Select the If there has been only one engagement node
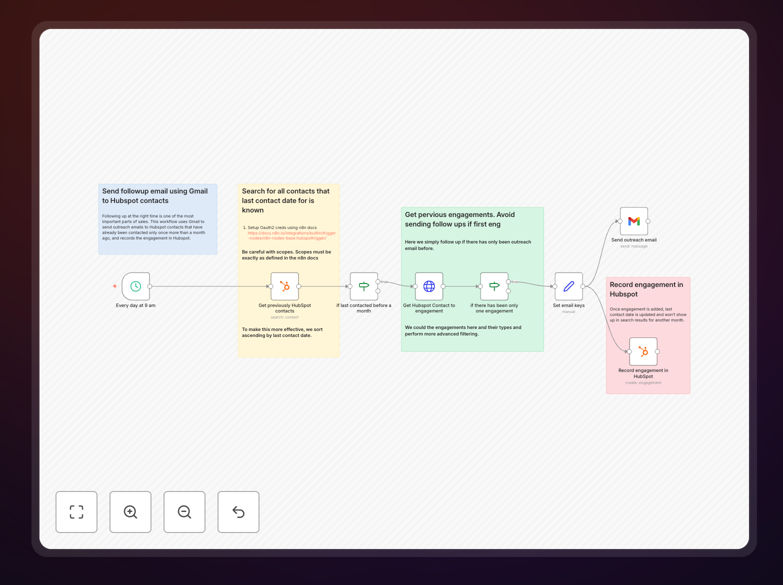 494,286
